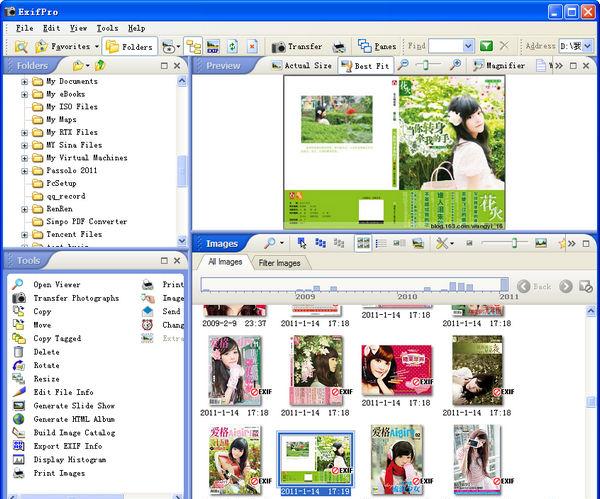This screenshot has width=600, height=499.
Task: Open the Favorites dropdown arrow
Action: point(96,46)
